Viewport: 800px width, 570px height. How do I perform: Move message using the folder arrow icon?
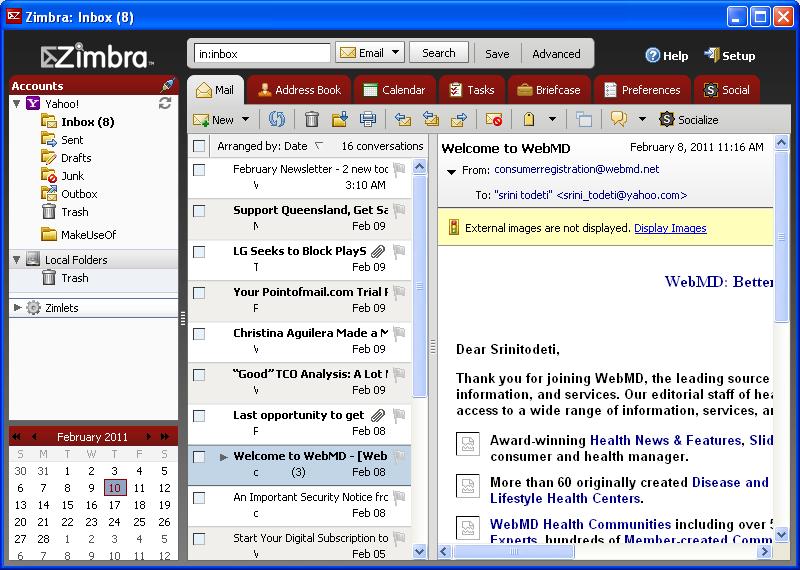[x=340, y=119]
